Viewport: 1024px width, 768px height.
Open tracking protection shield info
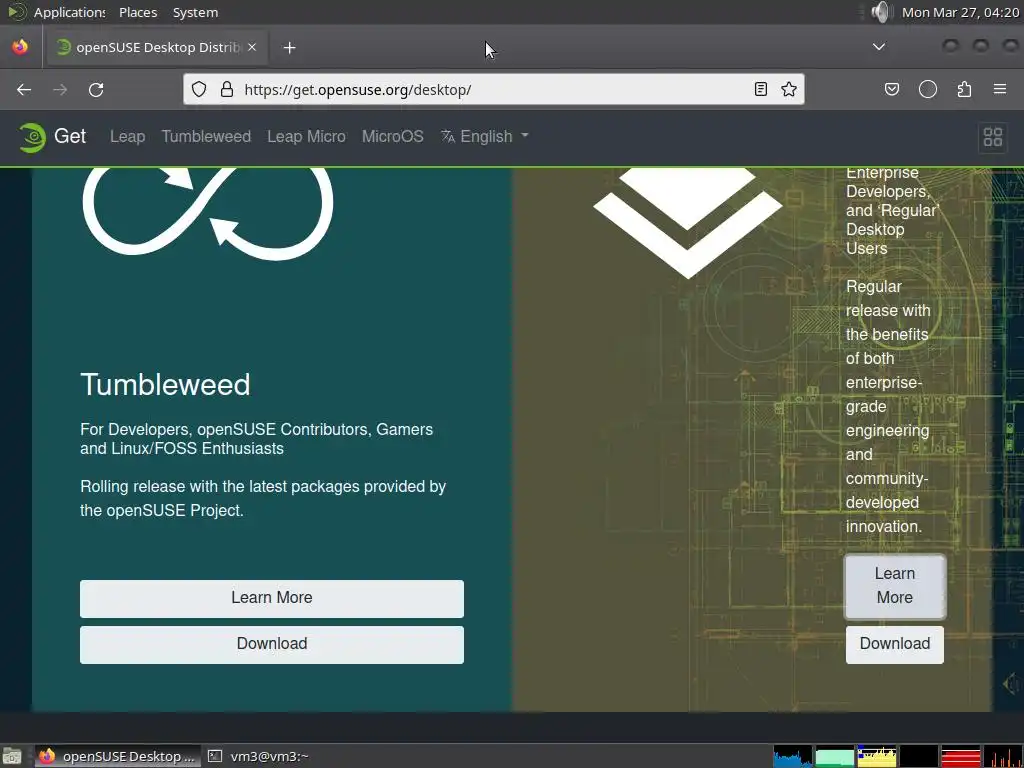199,89
